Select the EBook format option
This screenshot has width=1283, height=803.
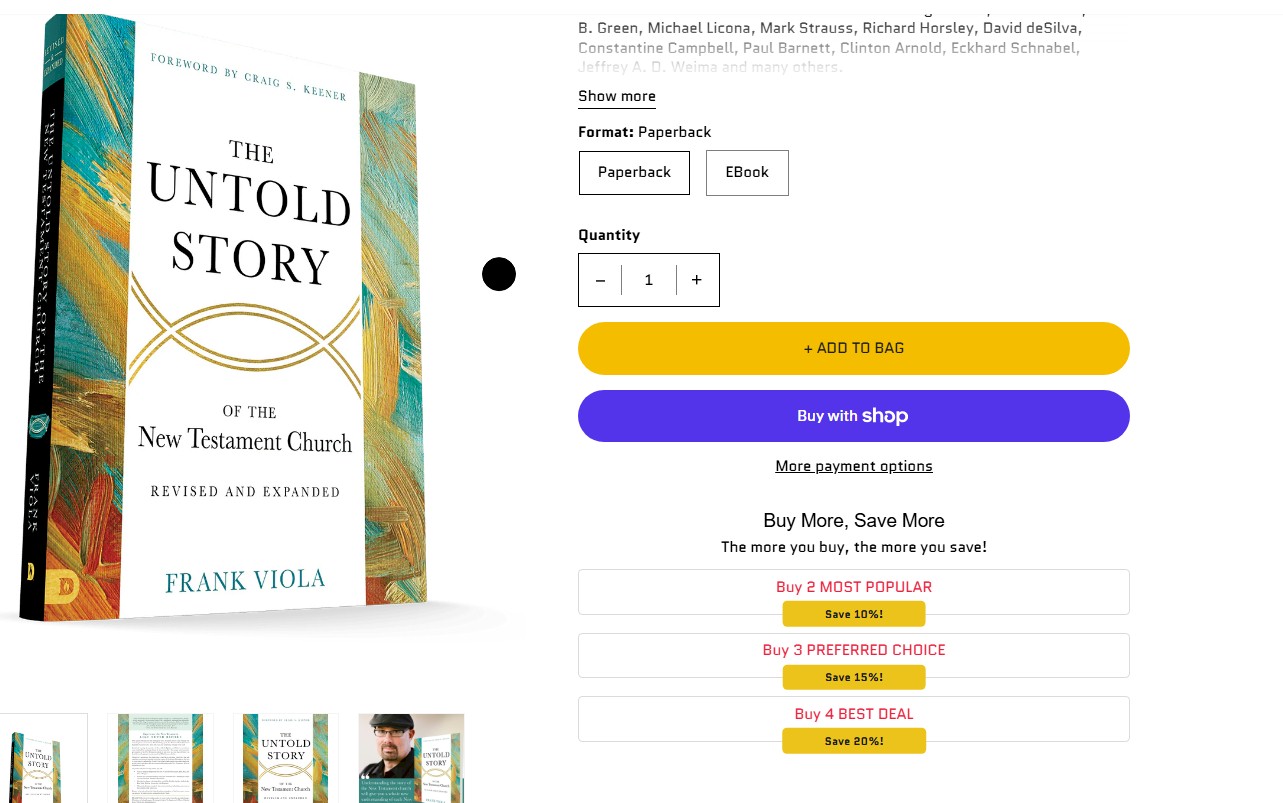tap(747, 173)
